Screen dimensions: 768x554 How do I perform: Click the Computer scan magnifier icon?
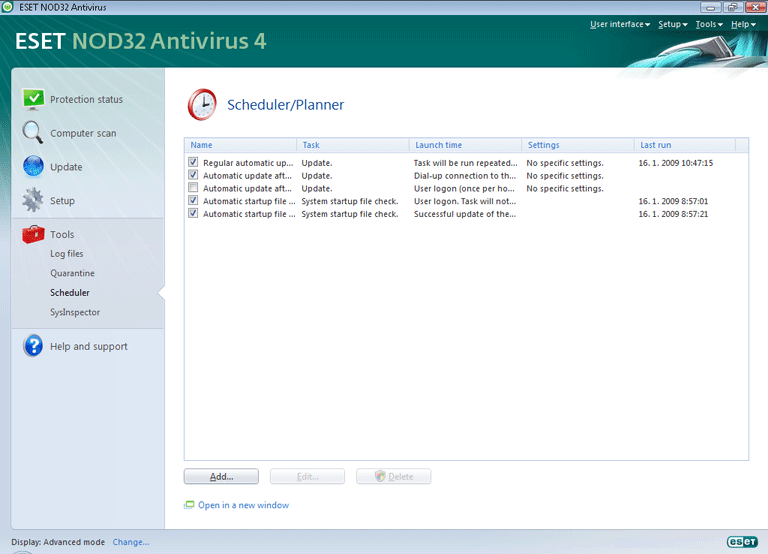point(33,133)
